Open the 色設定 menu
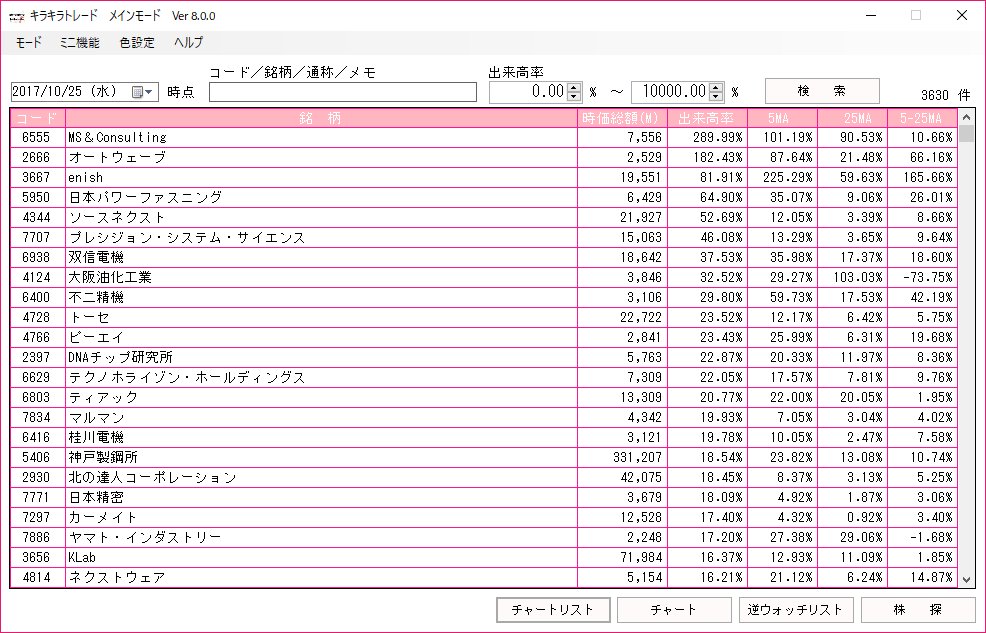This screenshot has width=986, height=633. (x=137, y=43)
